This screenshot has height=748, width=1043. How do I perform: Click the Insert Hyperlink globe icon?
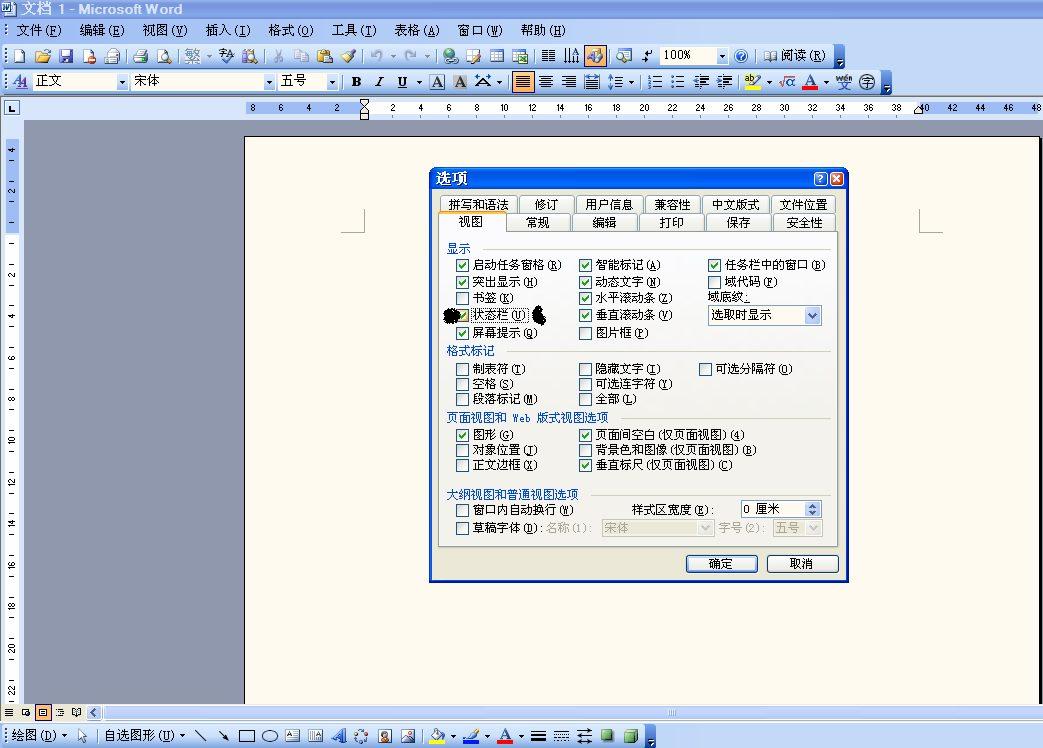click(x=450, y=56)
